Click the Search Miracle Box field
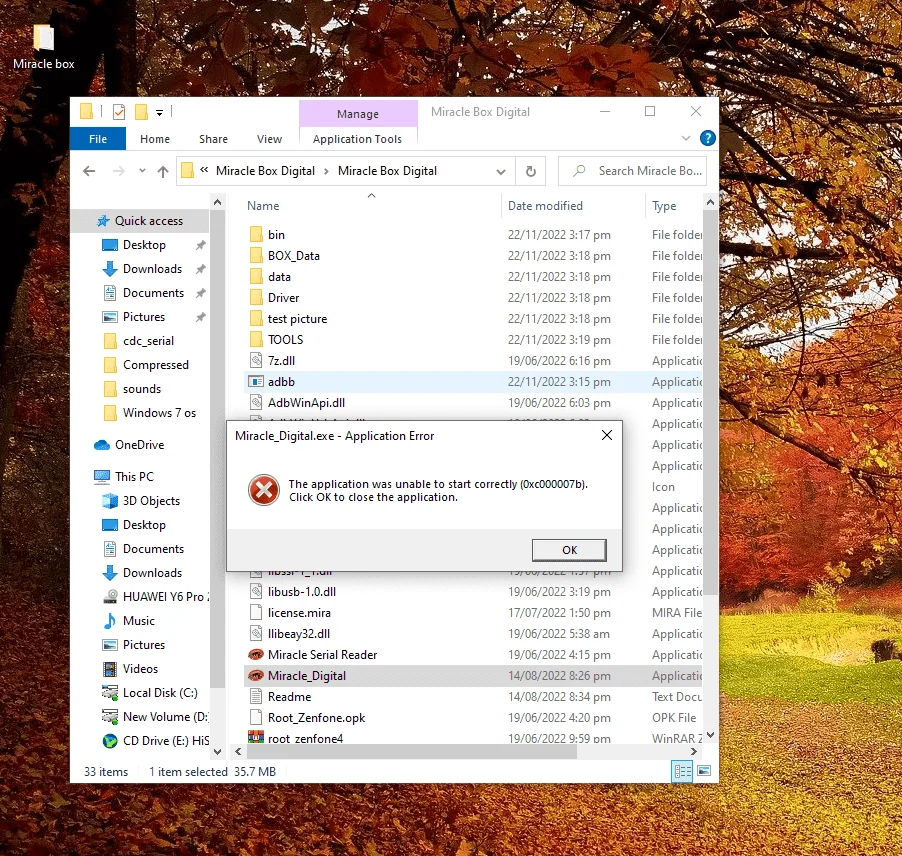902x856 pixels. coord(632,171)
